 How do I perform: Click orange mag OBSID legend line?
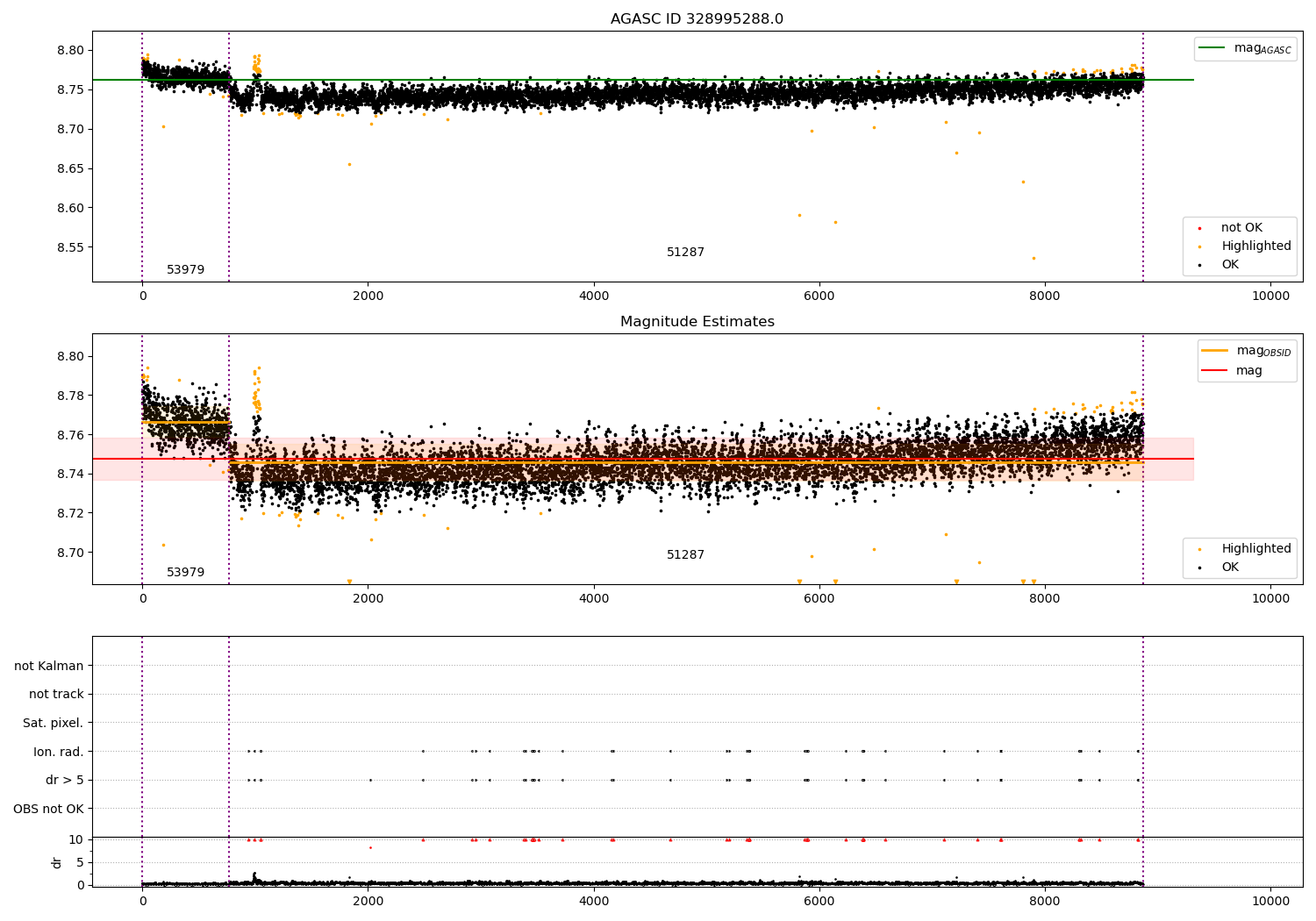click(1214, 351)
